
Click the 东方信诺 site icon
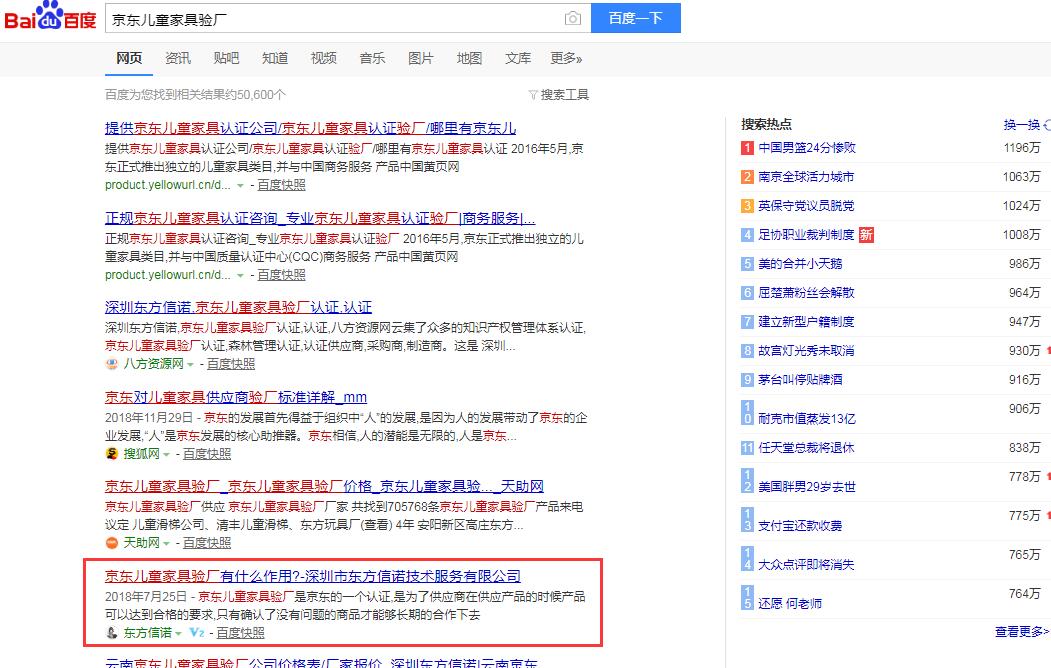[x=112, y=633]
